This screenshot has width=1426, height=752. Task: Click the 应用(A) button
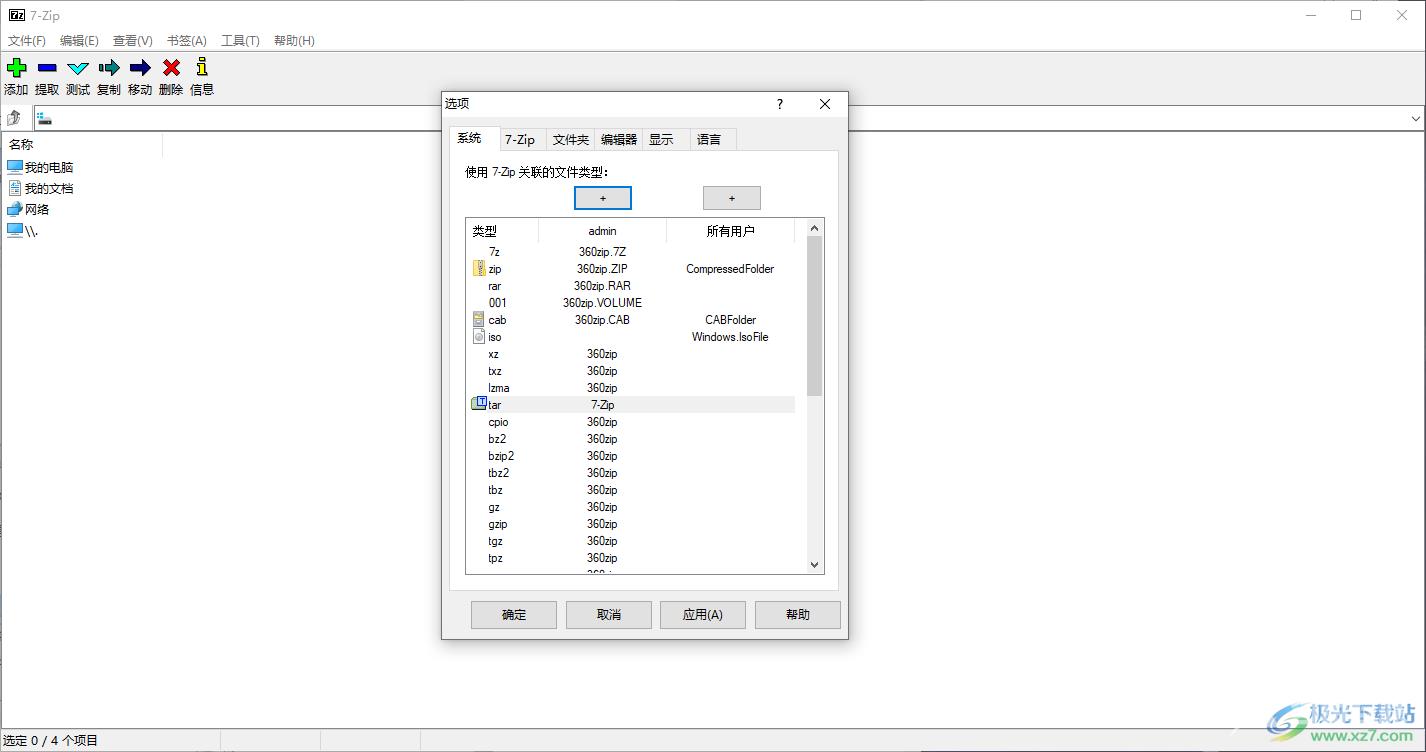click(703, 615)
